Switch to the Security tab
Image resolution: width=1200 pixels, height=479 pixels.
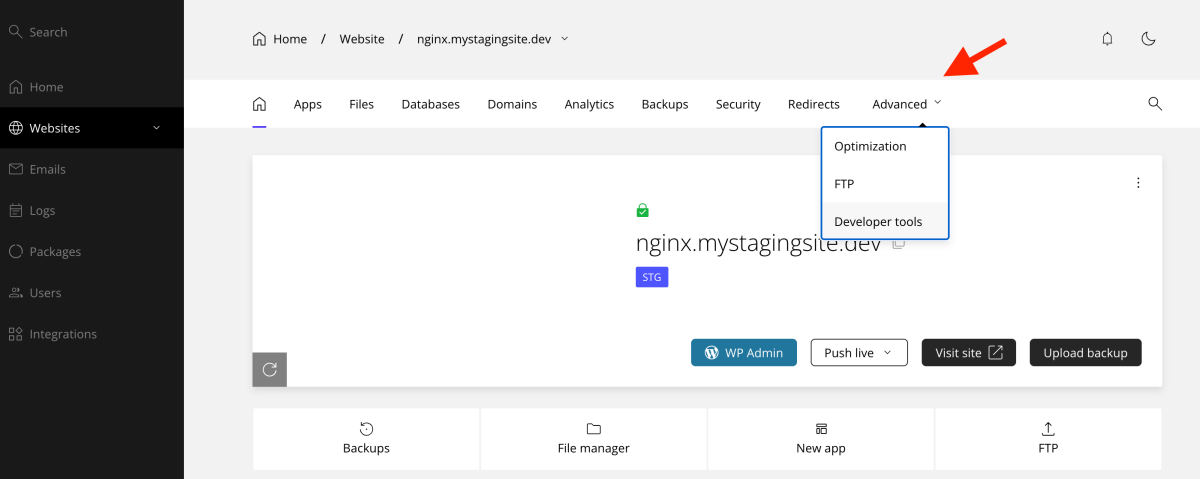tap(738, 104)
